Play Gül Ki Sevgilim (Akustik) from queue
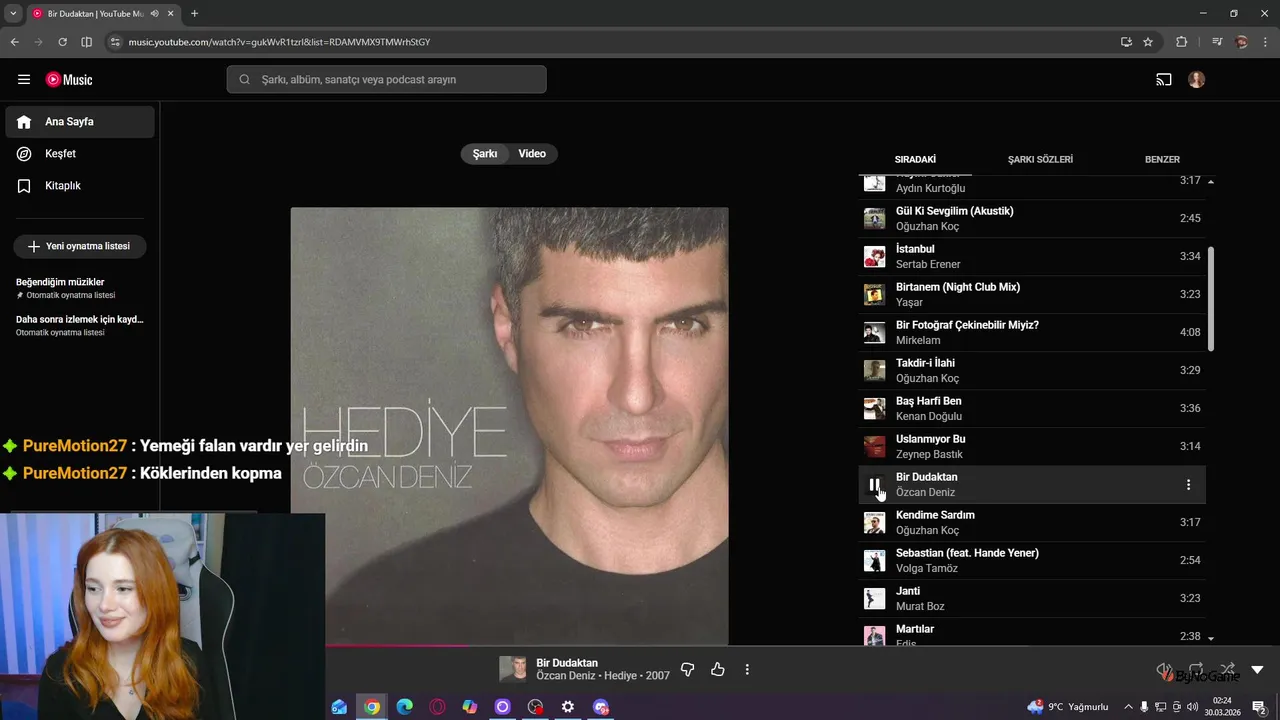This screenshot has width=1280, height=720. click(x=1032, y=218)
